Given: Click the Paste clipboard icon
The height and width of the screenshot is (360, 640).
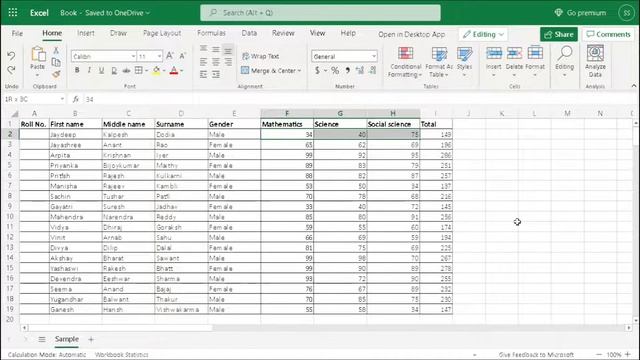Looking at the screenshot, I should (38, 54).
